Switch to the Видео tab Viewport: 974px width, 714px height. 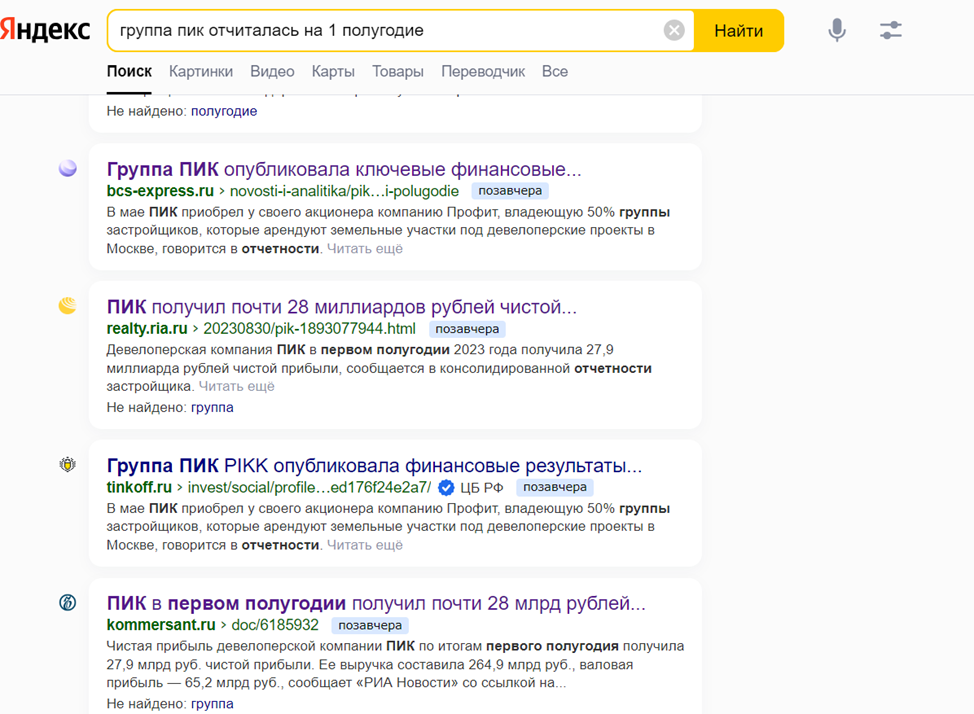[272, 71]
